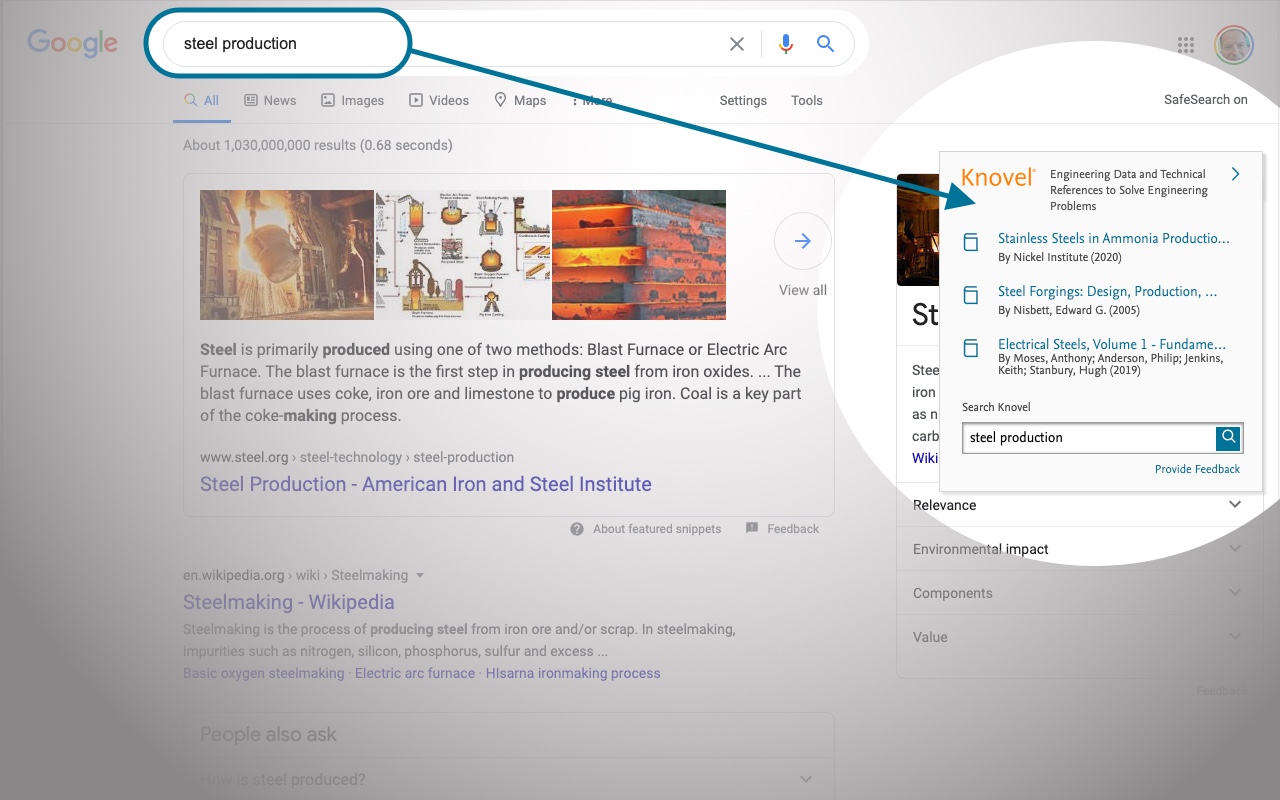Click the Knovel search submit icon
The height and width of the screenshot is (800, 1280).
(x=1228, y=438)
